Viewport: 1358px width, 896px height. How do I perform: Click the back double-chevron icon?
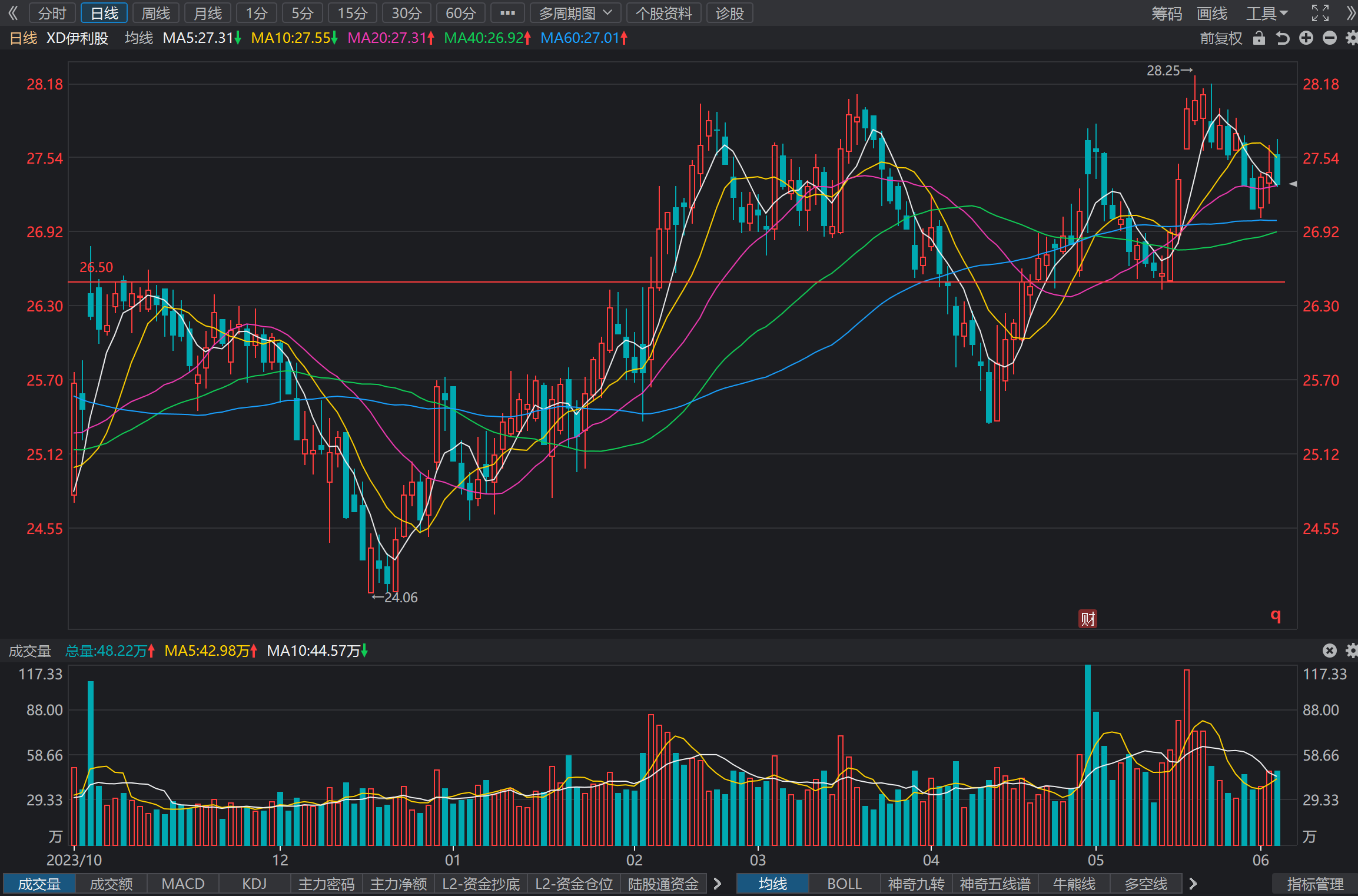point(13,13)
